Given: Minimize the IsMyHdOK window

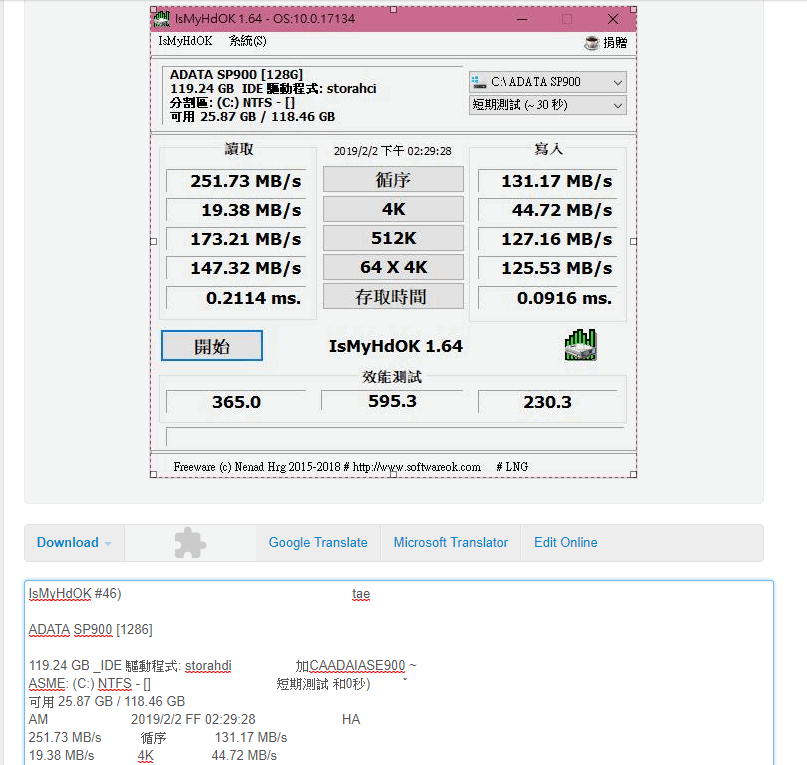Looking at the screenshot, I should coord(522,19).
